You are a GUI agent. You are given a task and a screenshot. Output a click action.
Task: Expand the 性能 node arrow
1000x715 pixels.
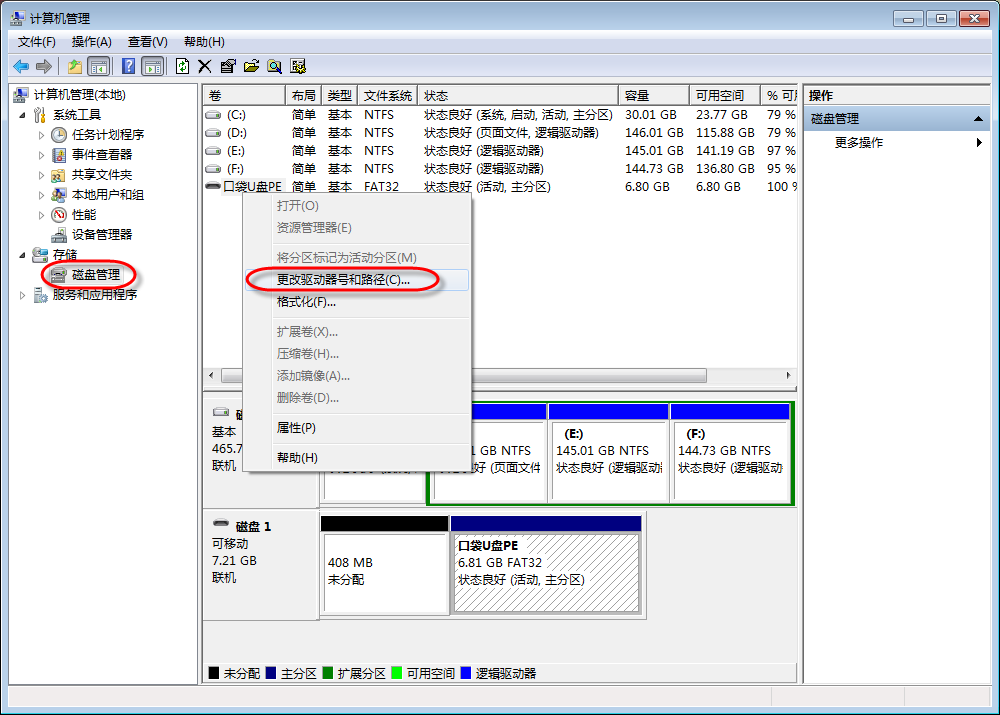(41, 215)
